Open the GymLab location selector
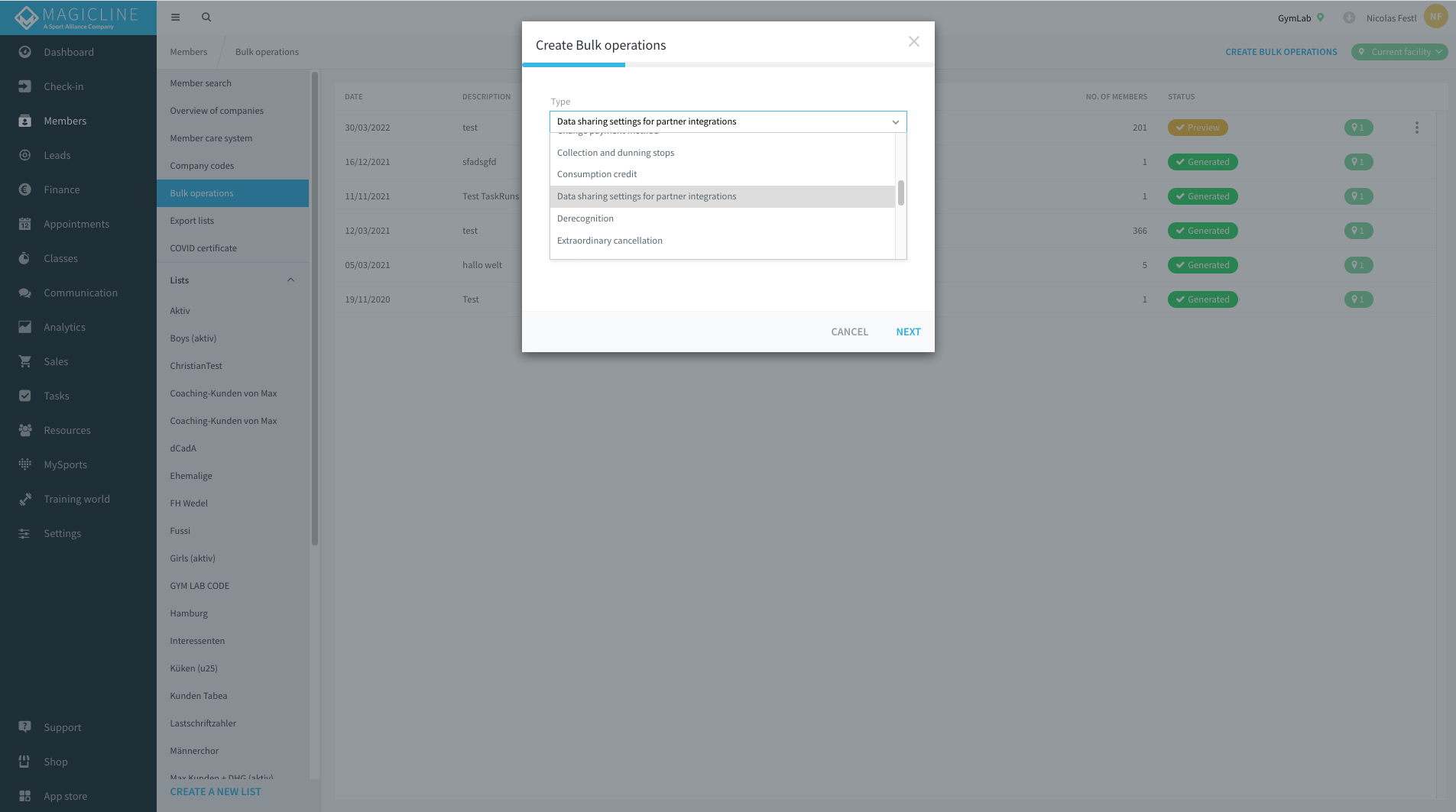 point(1300,18)
